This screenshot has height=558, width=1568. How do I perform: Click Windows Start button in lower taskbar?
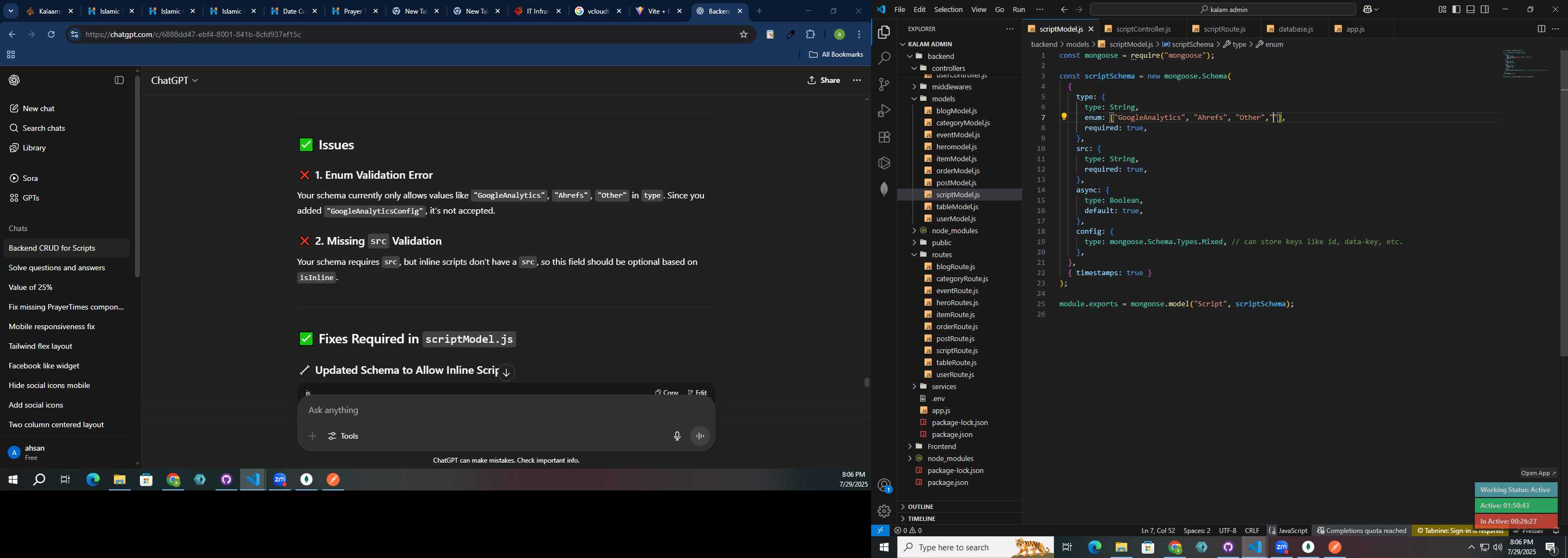pyautogui.click(x=884, y=548)
